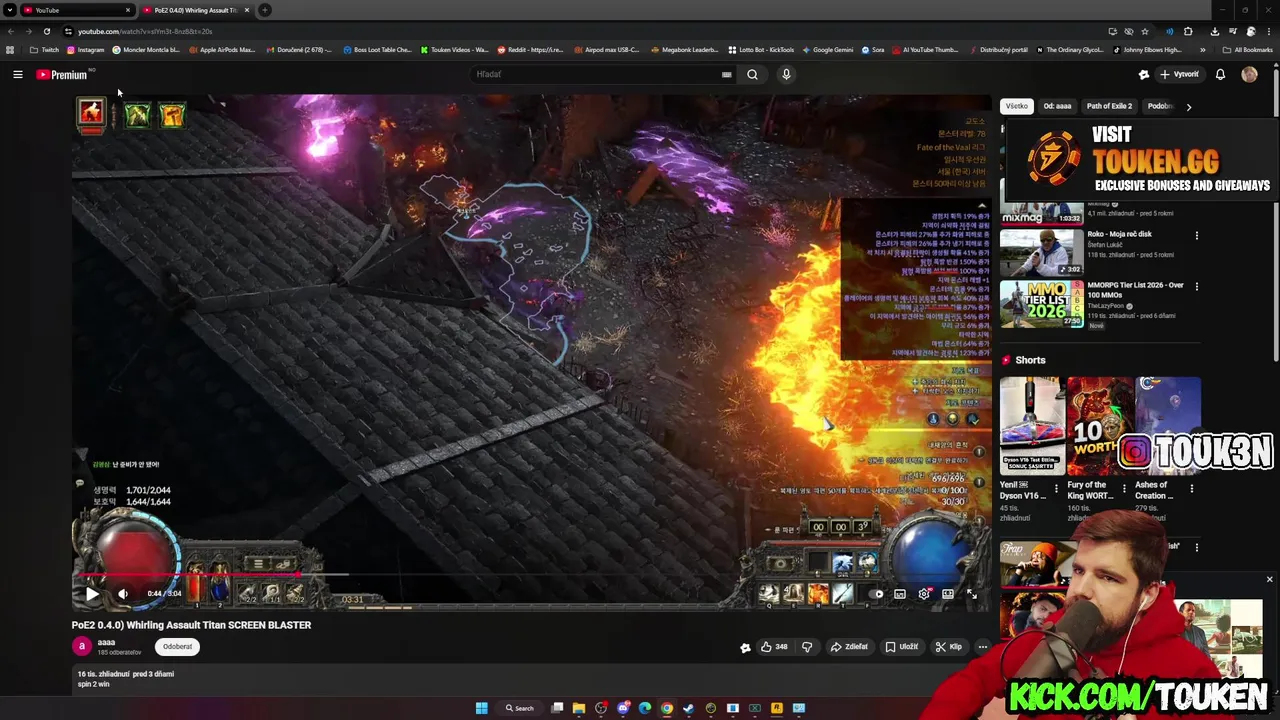Open the Google Gemini bookmark

coord(826,50)
